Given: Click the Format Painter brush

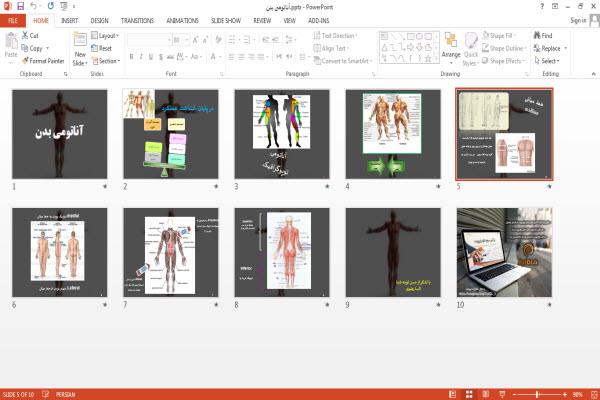Looking at the screenshot, I should 25,60.
